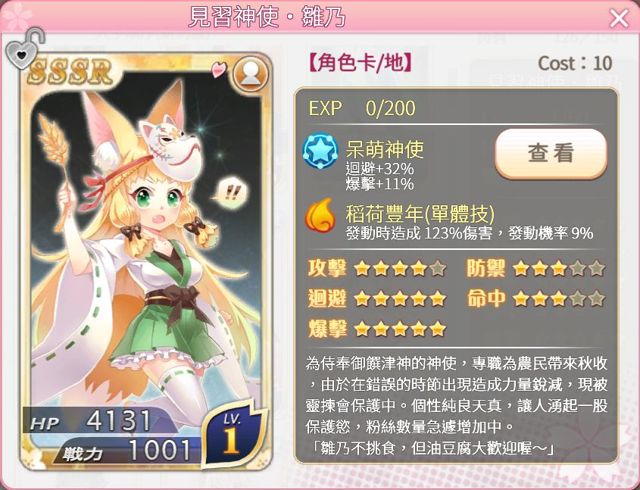Open the profile avatar icon on the card
Viewport: 640px width, 490px height.
(251, 74)
